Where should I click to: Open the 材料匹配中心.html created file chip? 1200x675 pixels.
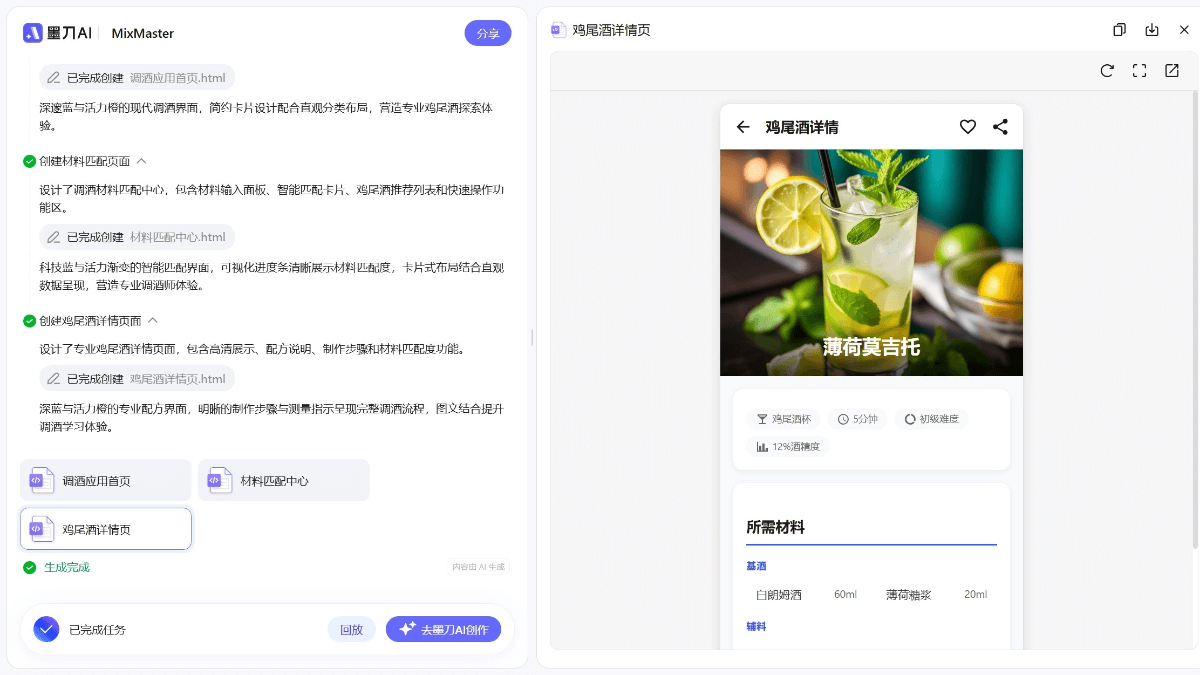(137, 238)
